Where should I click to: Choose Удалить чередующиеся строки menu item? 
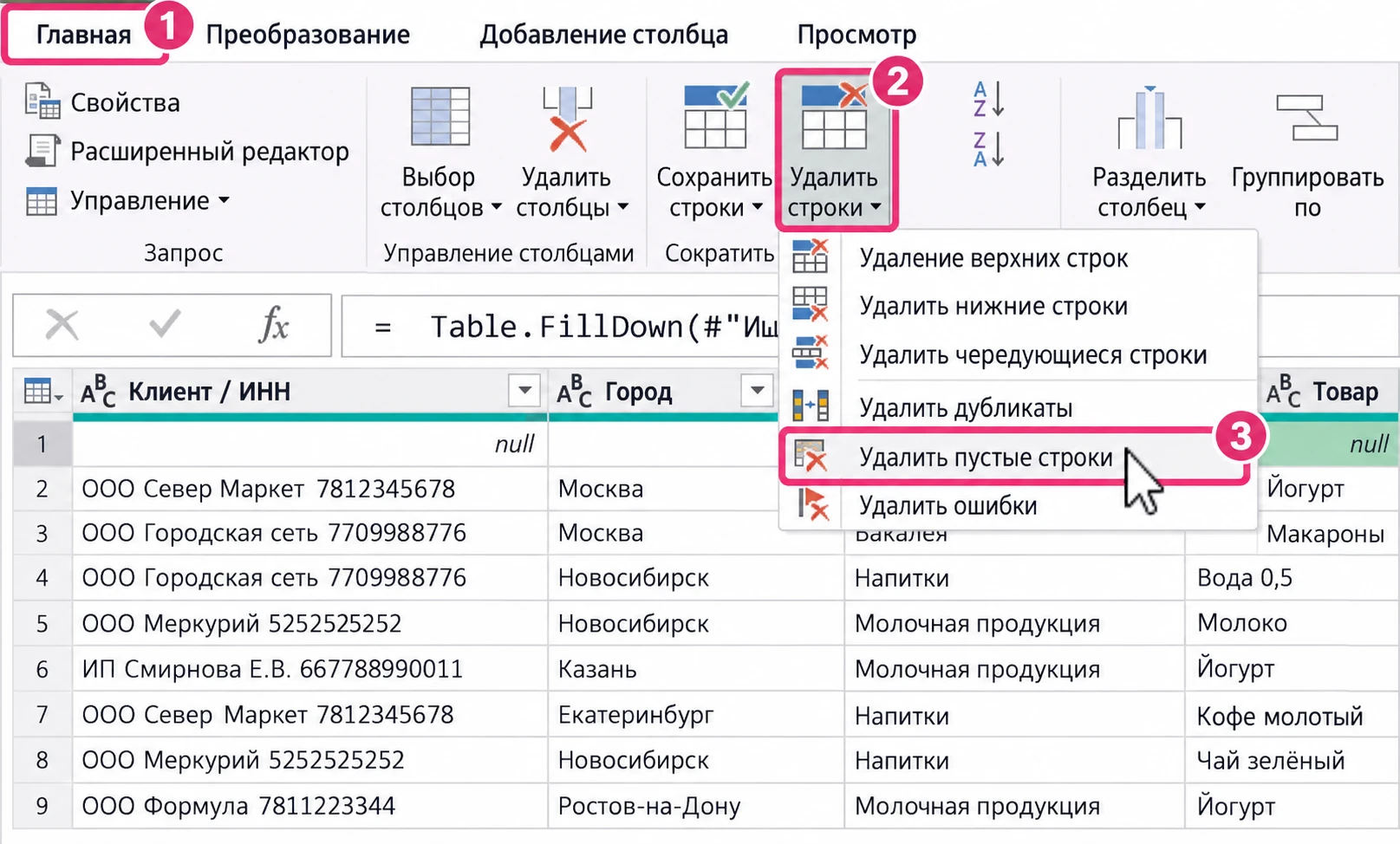(1018, 354)
